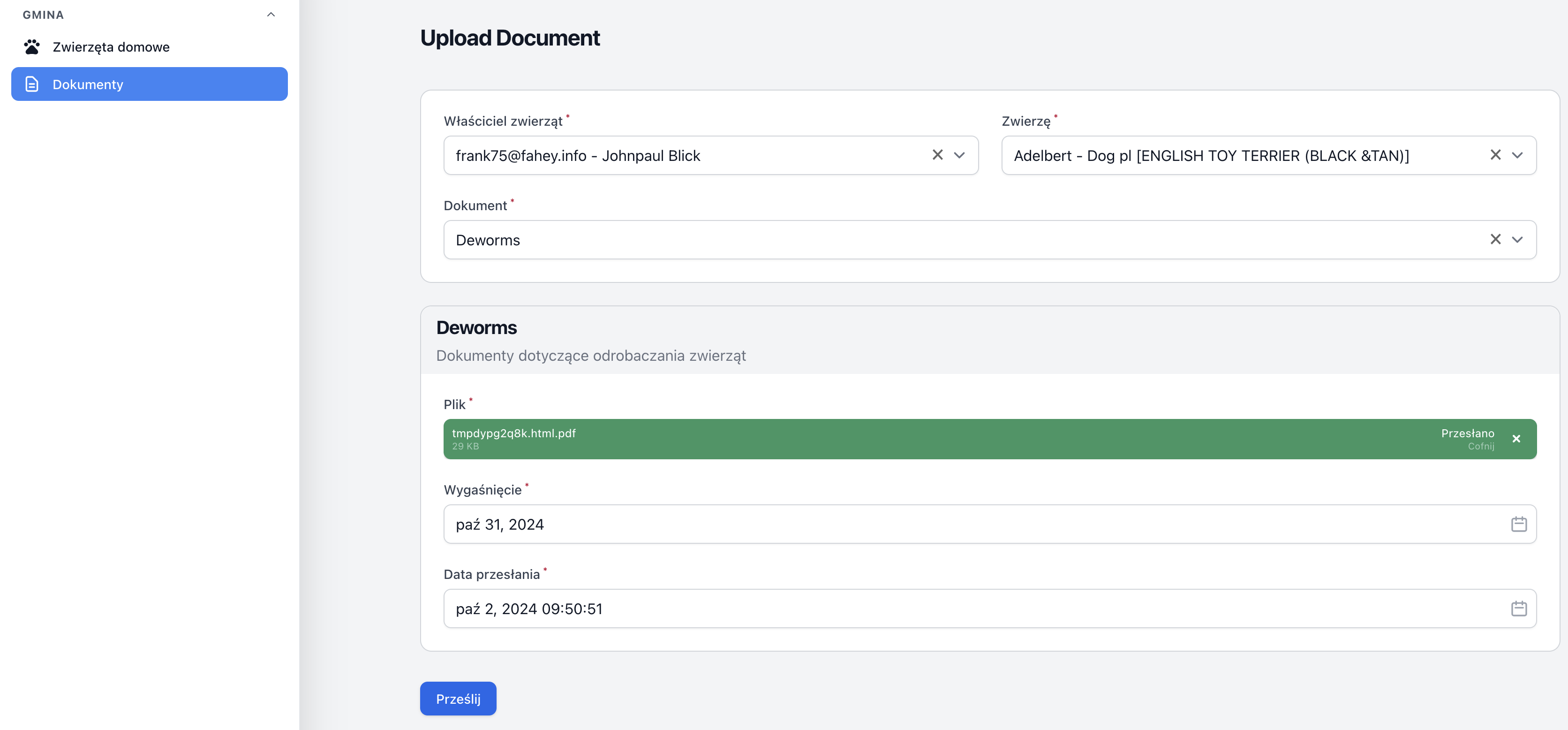
Task: Remove uploaded file tmpdypg2q8k.html.pdf
Action: point(1516,439)
